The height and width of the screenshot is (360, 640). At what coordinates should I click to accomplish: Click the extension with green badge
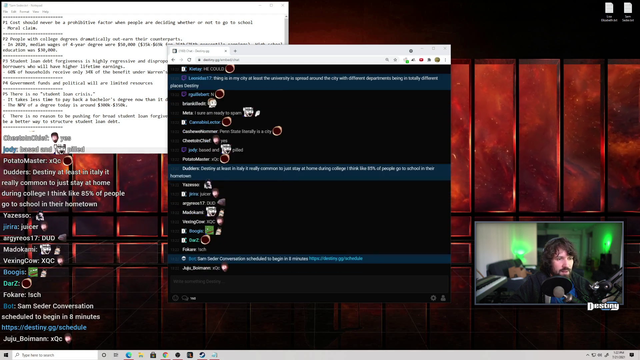[406, 60]
